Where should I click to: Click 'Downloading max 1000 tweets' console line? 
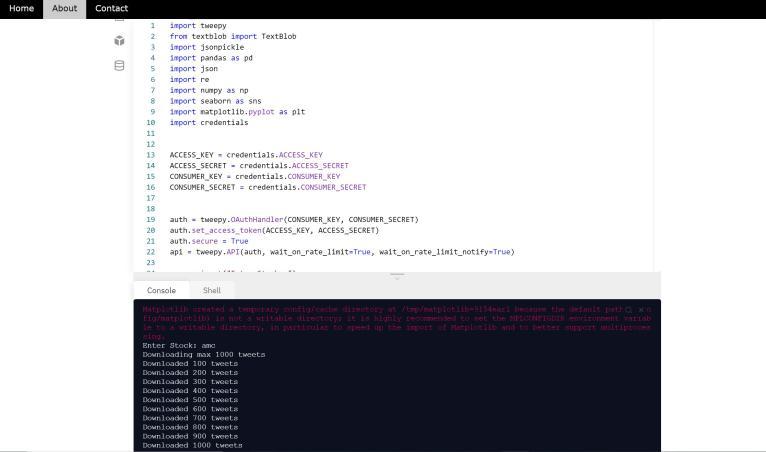(x=204, y=354)
